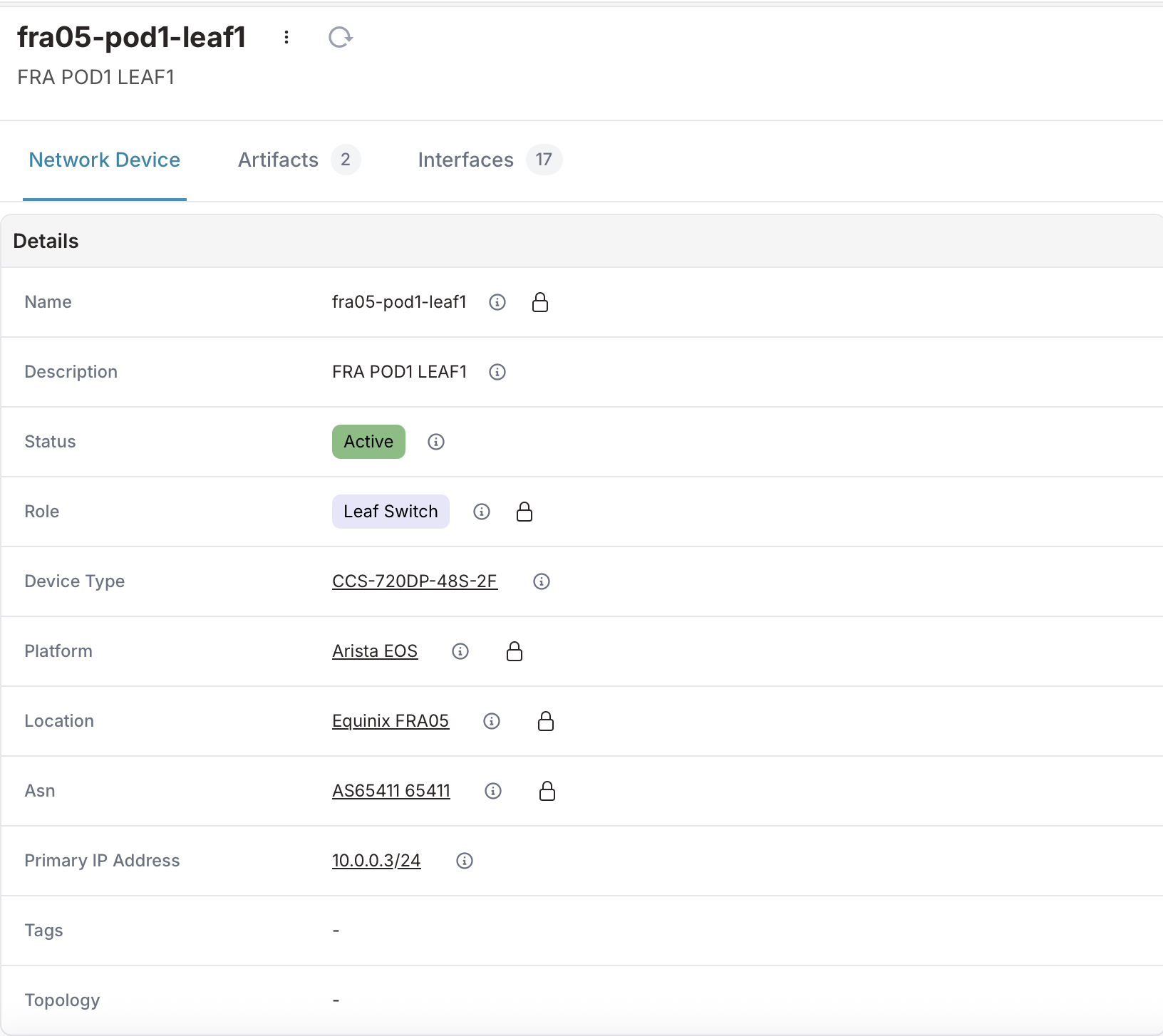Click the info icon in the Device Type row

pos(542,581)
